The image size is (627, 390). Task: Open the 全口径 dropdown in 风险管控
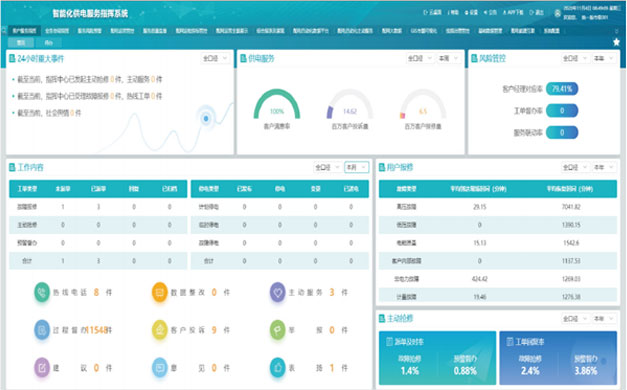575,58
